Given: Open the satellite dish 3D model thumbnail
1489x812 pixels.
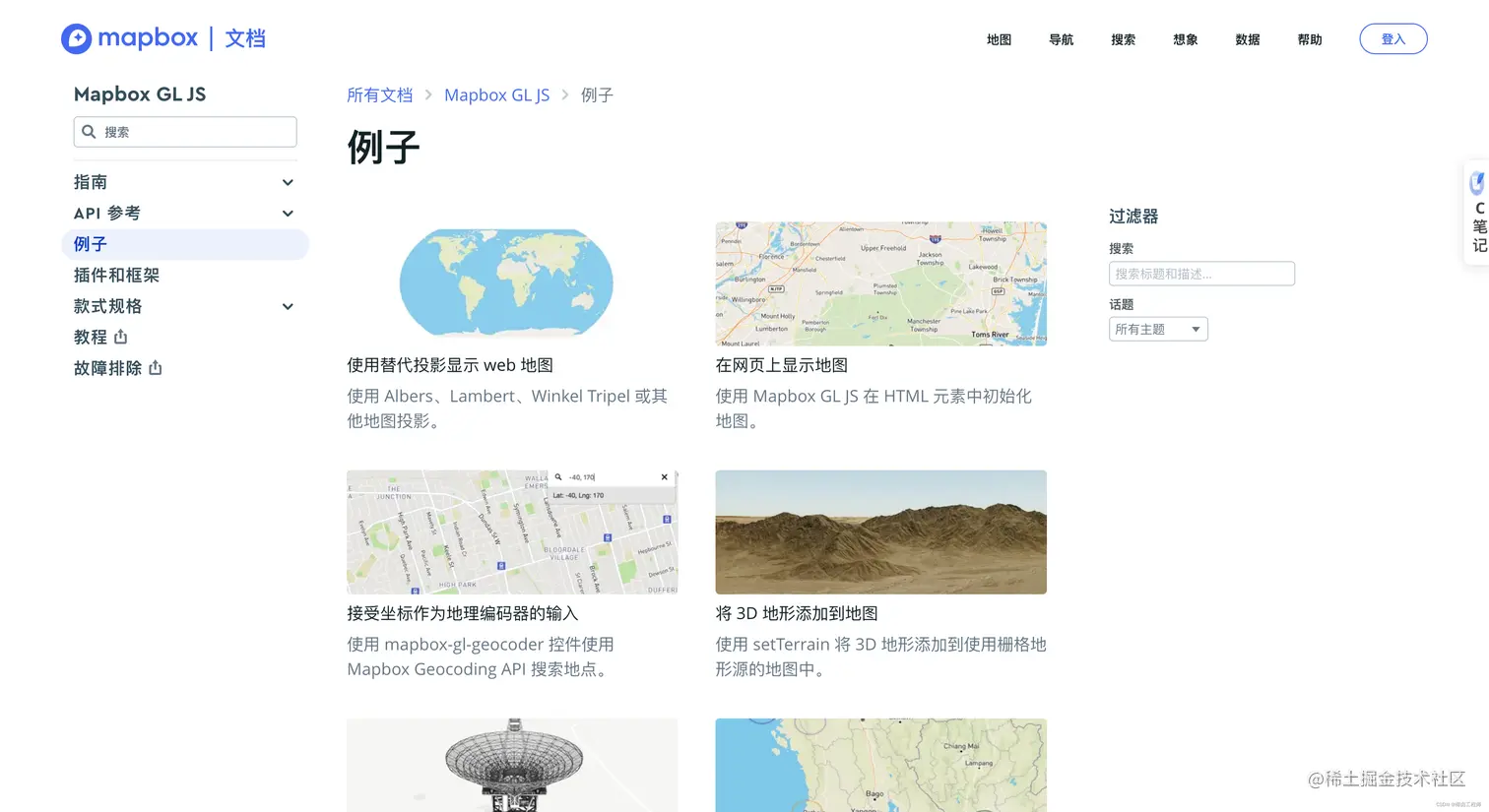Looking at the screenshot, I should 512,765.
